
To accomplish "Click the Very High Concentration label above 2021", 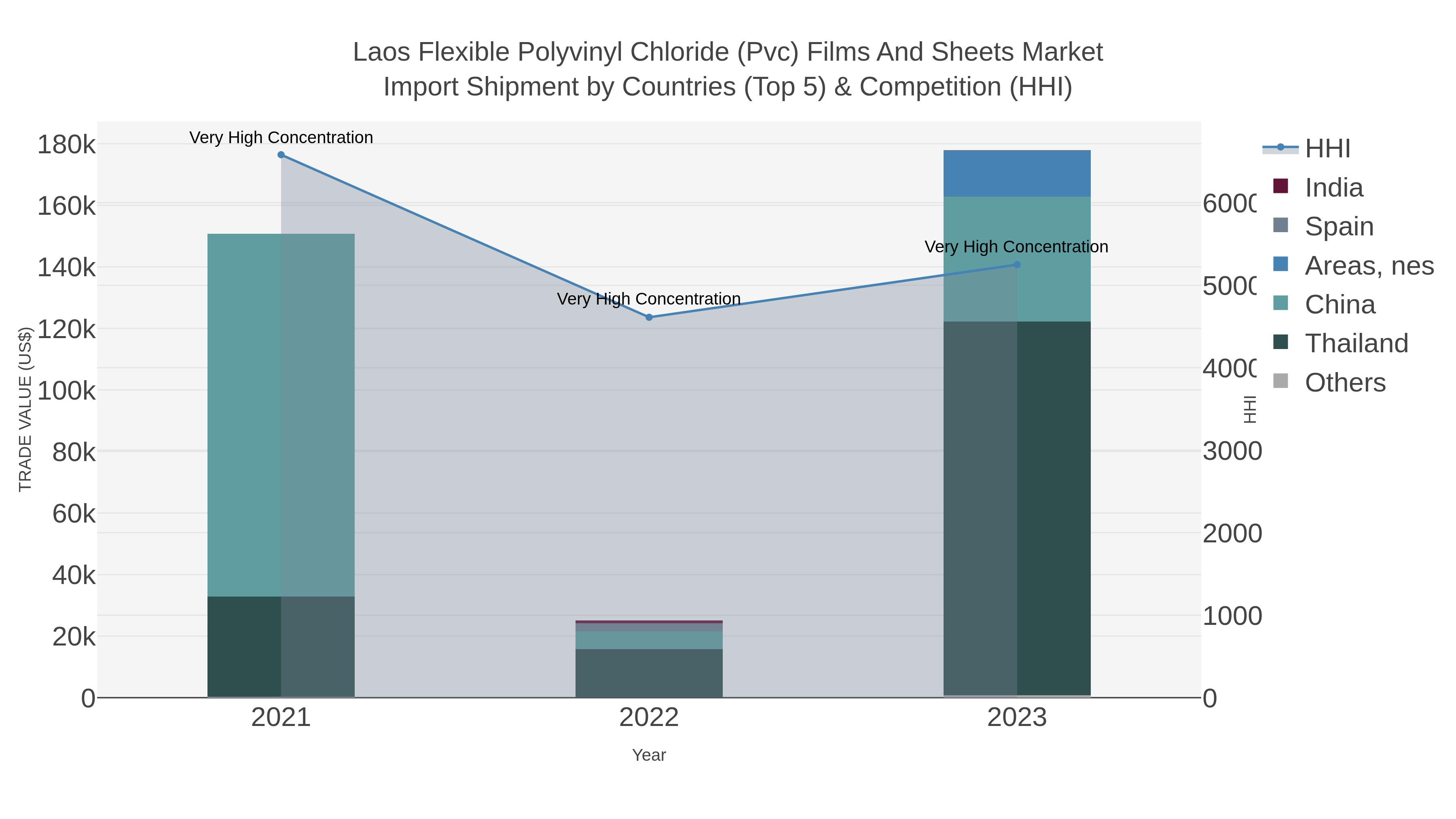I will pos(281,138).
